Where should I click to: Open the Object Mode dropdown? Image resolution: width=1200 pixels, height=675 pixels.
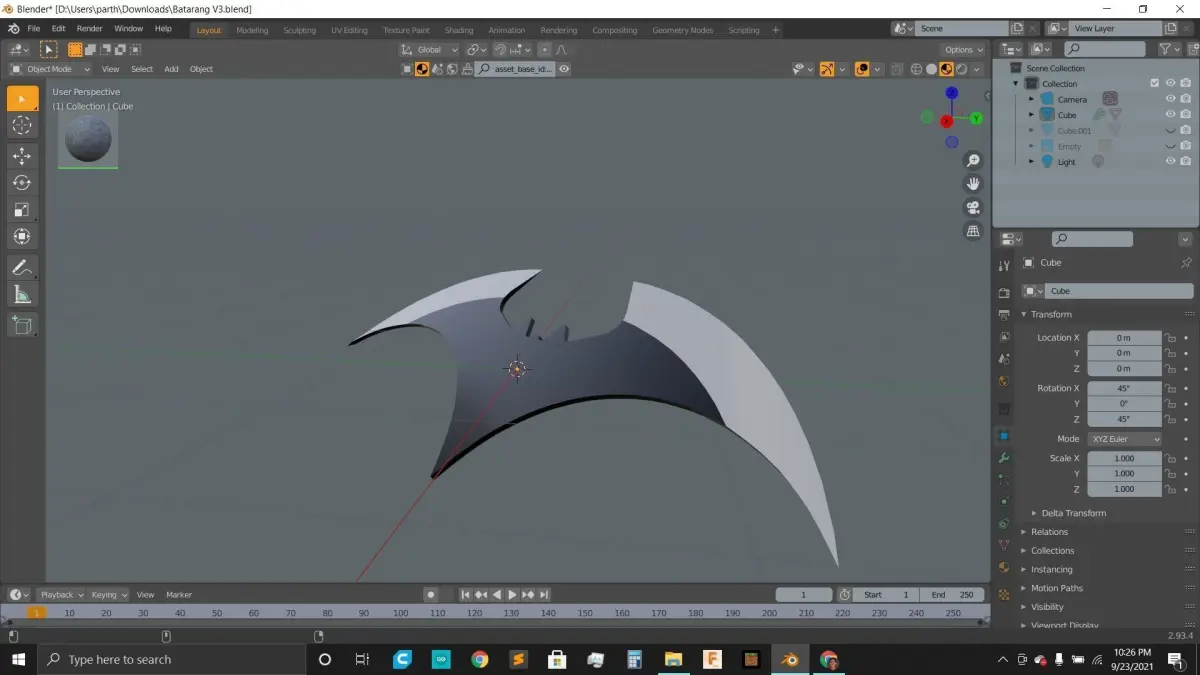click(x=50, y=69)
